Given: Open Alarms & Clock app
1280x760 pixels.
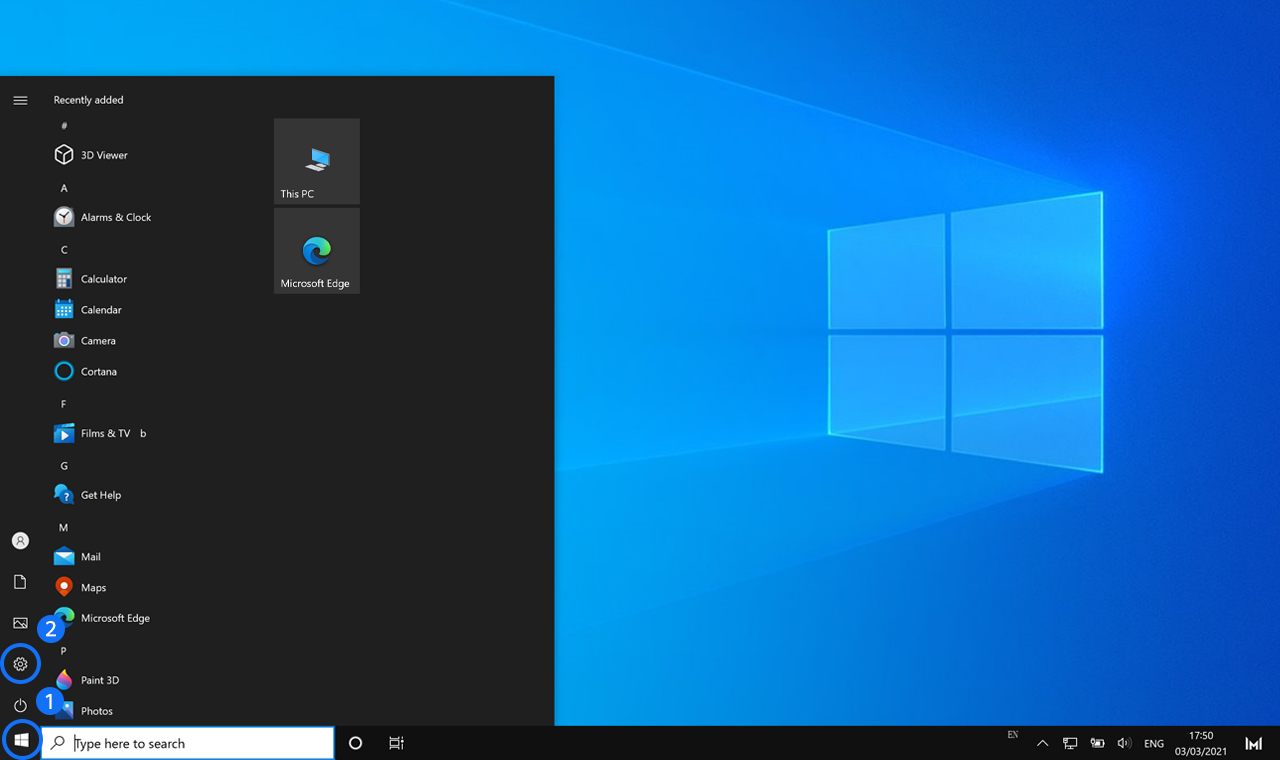Looking at the screenshot, I should click(115, 217).
